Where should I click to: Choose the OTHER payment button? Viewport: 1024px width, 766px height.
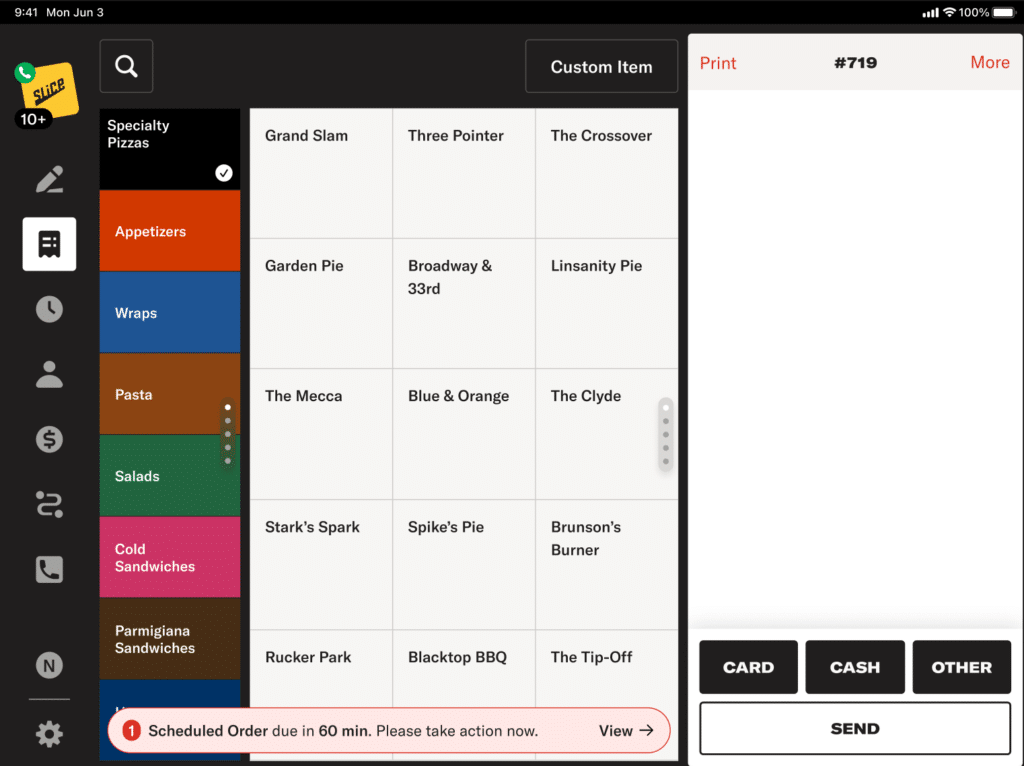[961, 667]
